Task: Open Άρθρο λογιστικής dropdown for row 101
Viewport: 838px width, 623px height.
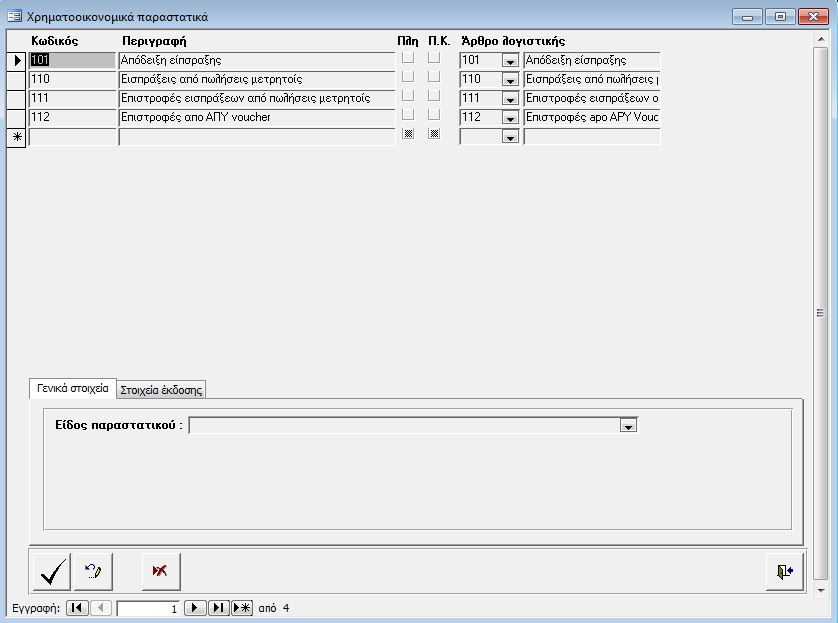Action: [x=510, y=60]
